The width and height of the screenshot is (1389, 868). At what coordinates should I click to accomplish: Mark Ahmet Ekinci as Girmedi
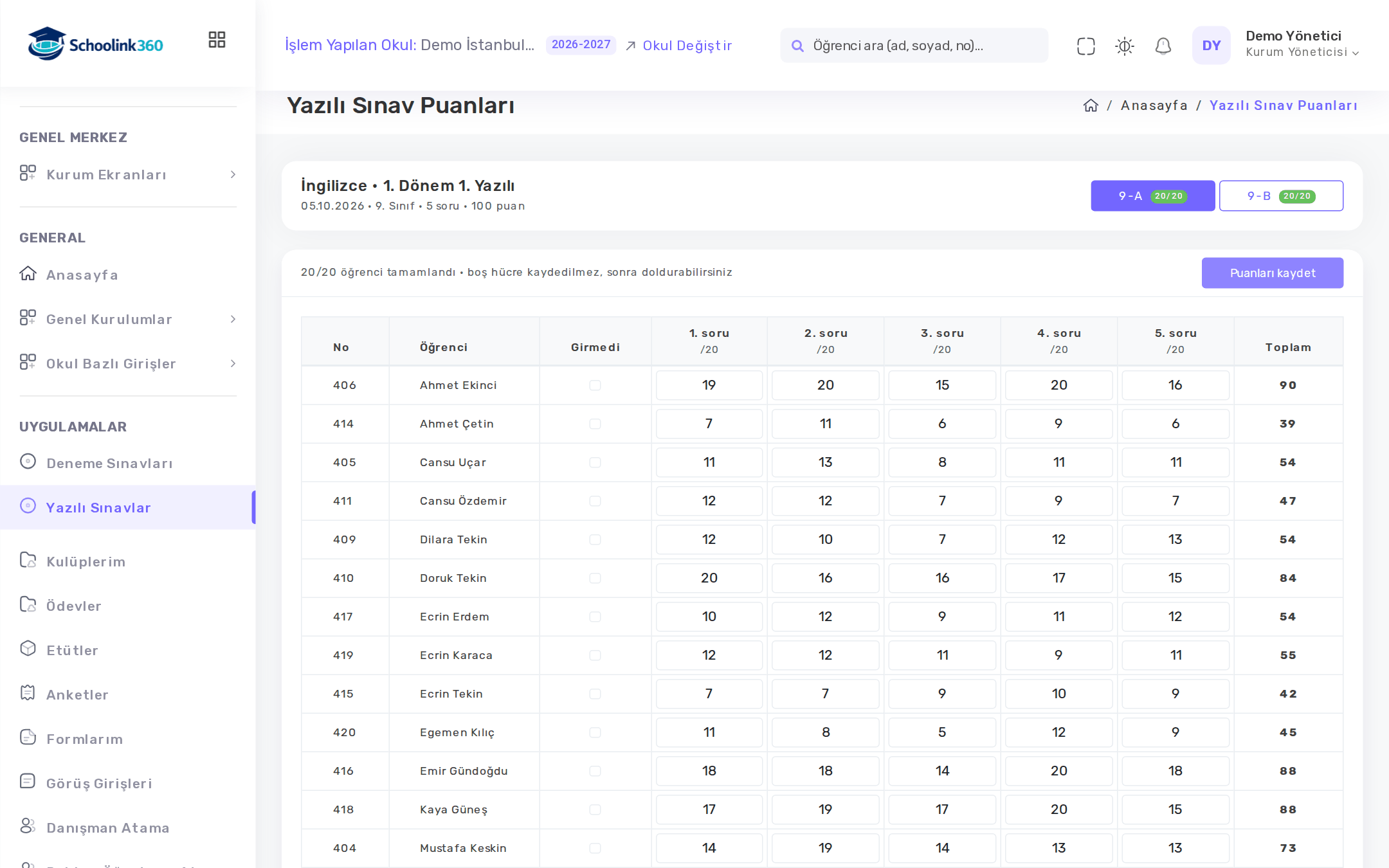595,385
